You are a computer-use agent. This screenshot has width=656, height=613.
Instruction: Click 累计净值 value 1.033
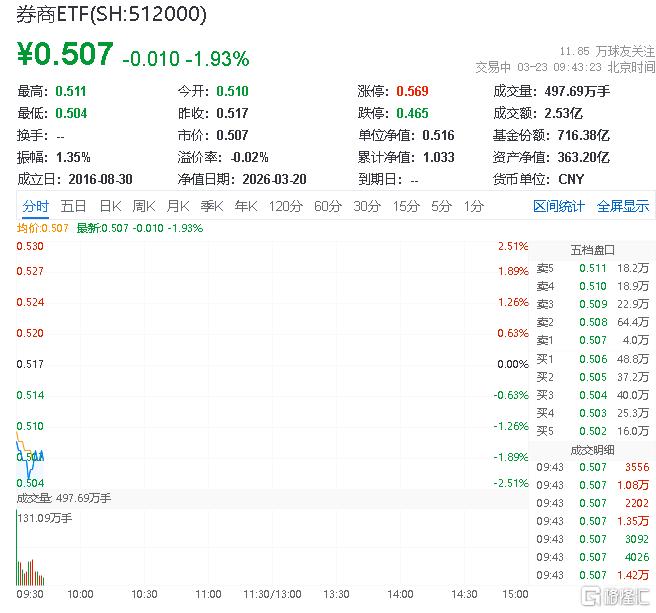tap(438, 157)
